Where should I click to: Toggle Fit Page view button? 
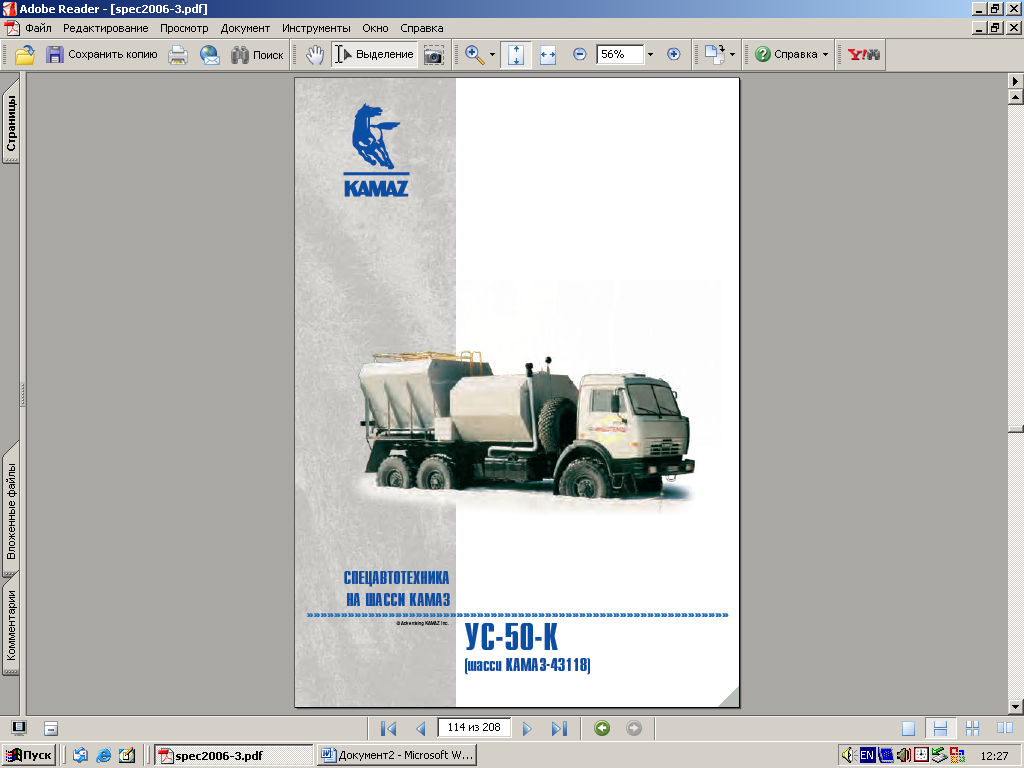[516, 55]
